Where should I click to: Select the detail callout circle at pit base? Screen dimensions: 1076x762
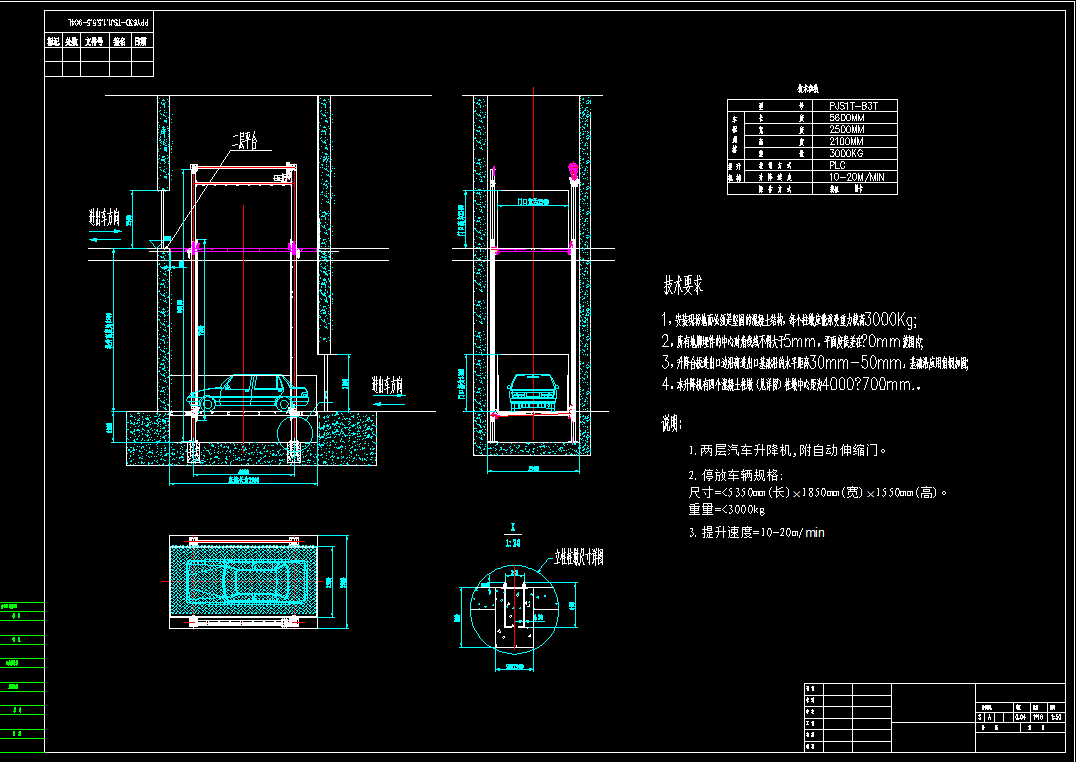[295, 429]
